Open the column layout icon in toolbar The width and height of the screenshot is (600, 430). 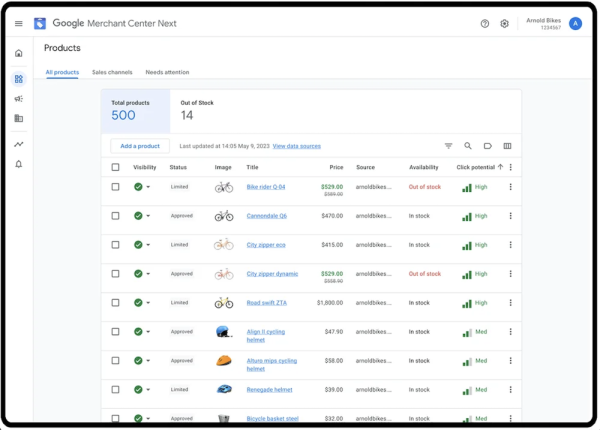pos(507,146)
